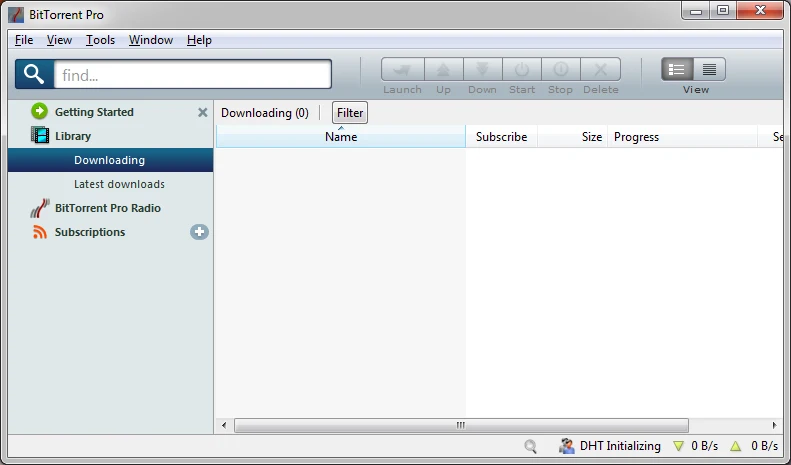Click the Filter button
The image size is (791, 465).
pos(350,112)
